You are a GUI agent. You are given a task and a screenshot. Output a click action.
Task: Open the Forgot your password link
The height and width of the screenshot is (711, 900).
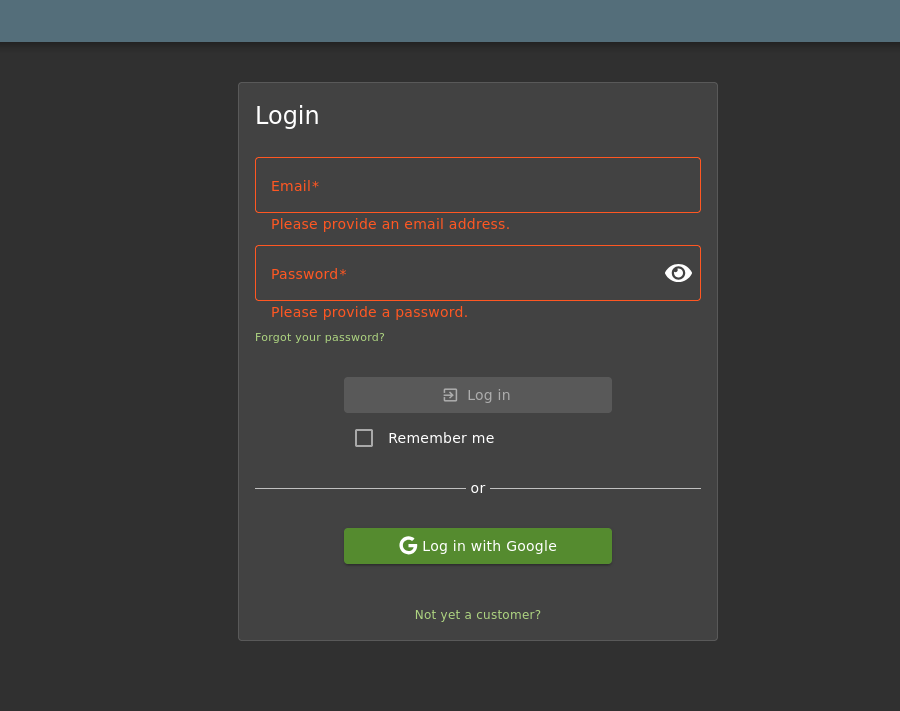tap(320, 337)
